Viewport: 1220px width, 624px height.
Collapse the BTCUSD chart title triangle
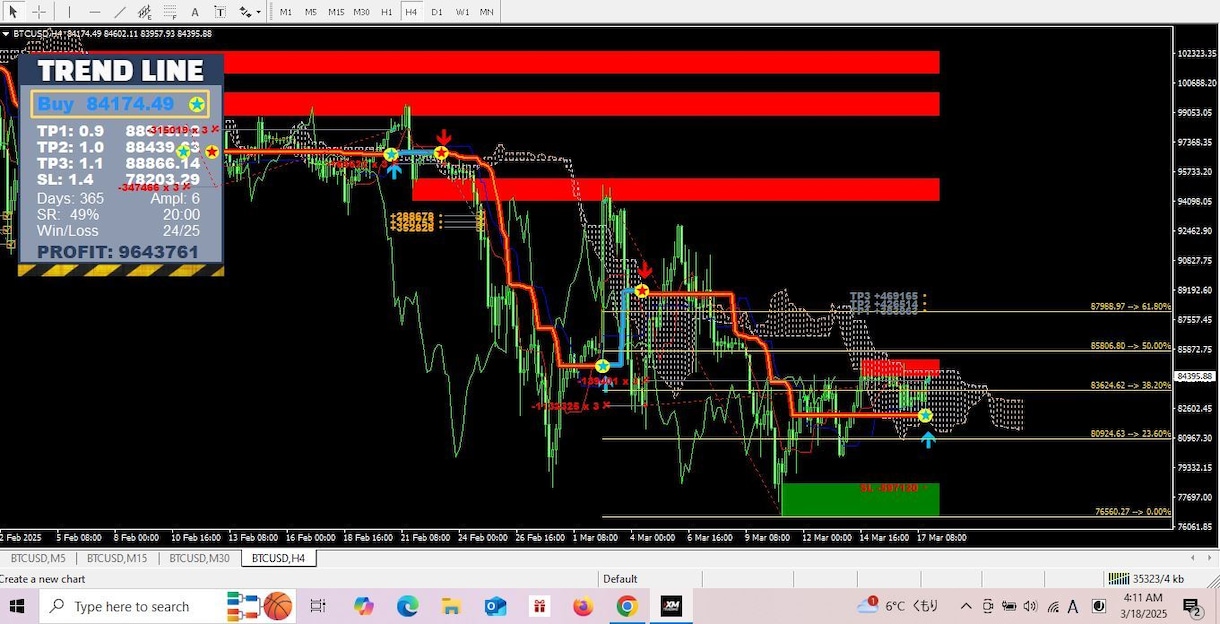[x=6, y=34]
